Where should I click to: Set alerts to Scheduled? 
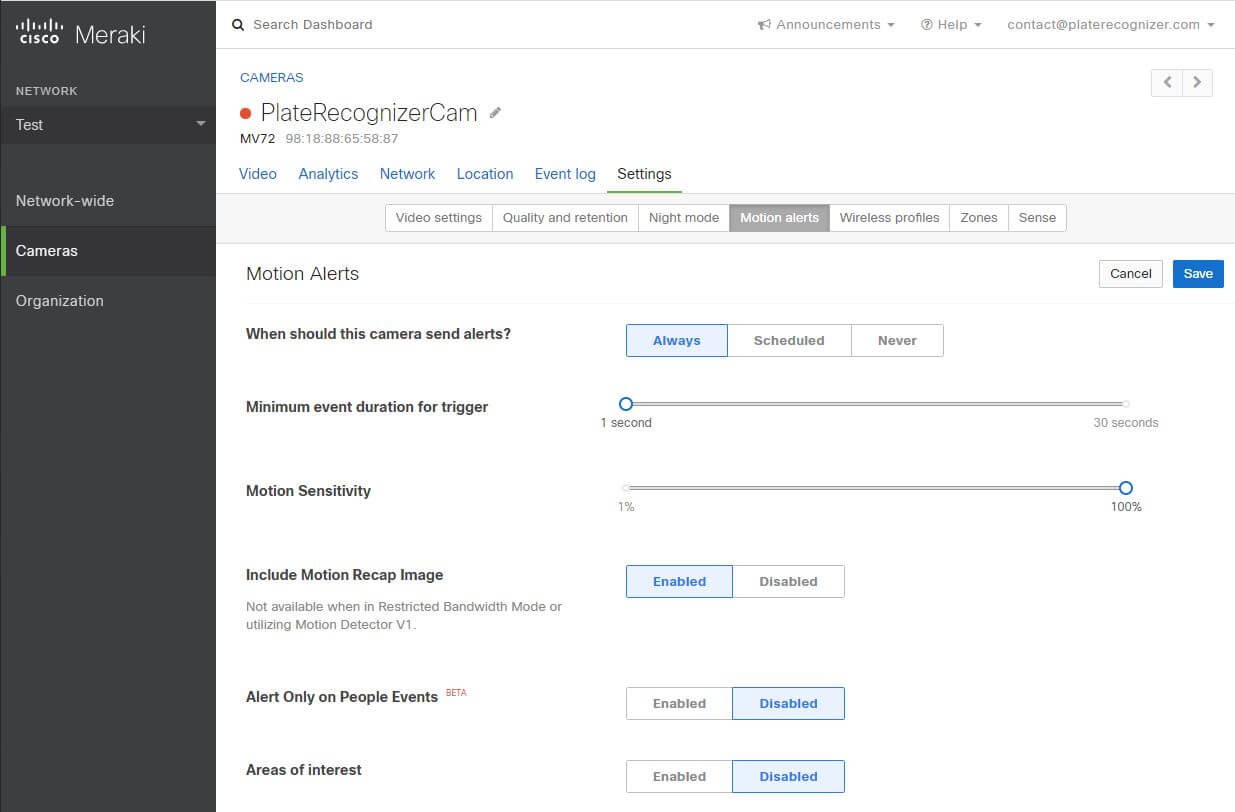(x=789, y=340)
